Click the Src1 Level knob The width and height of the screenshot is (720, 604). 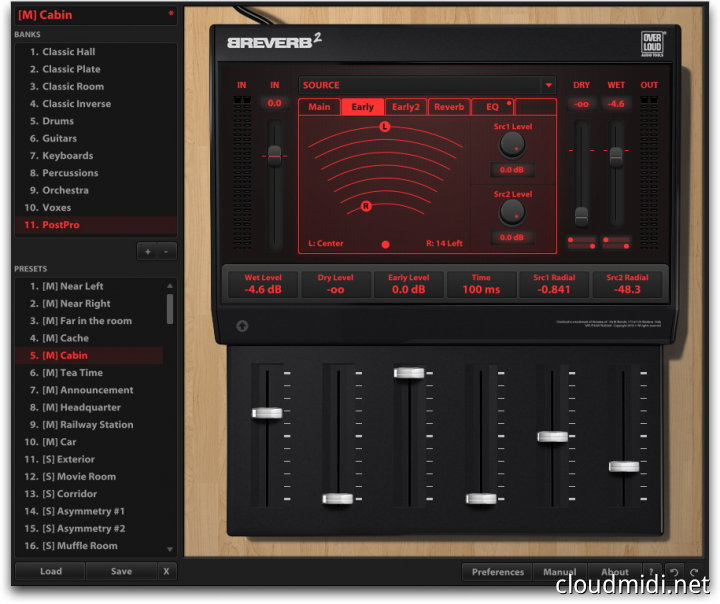(x=512, y=145)
